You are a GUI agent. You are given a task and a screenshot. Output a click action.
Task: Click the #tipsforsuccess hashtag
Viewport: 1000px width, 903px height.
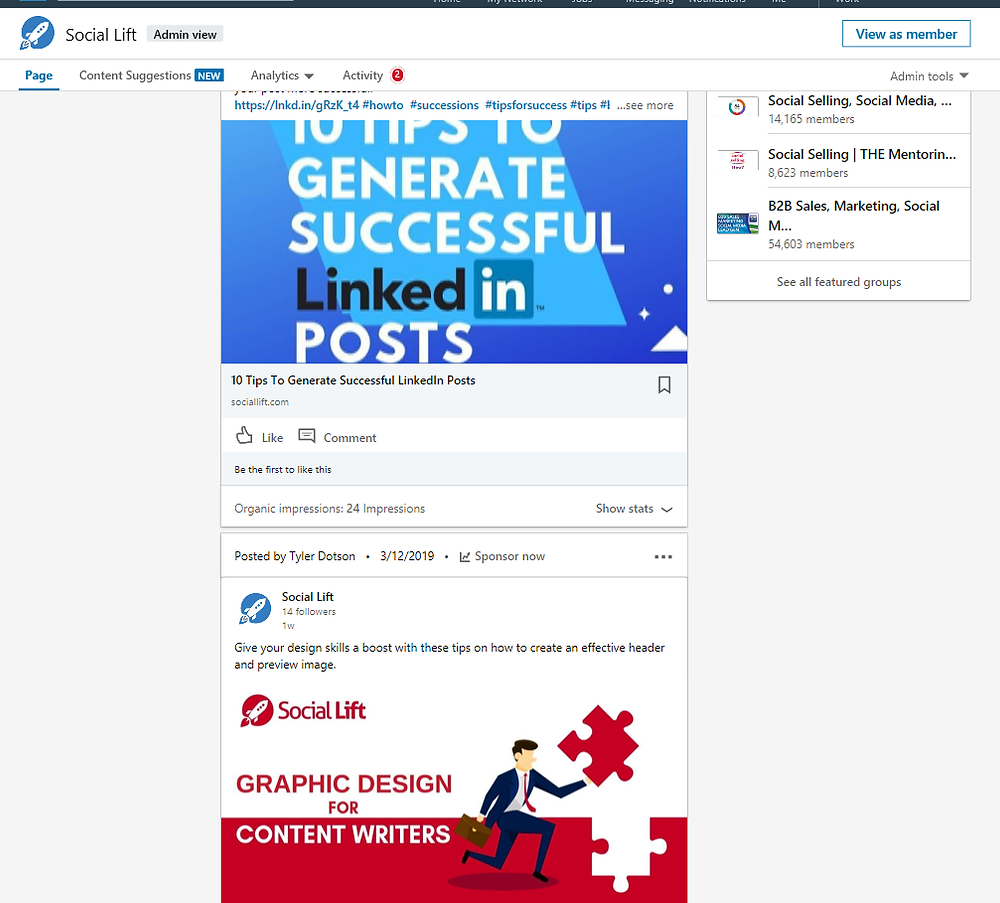526,105
